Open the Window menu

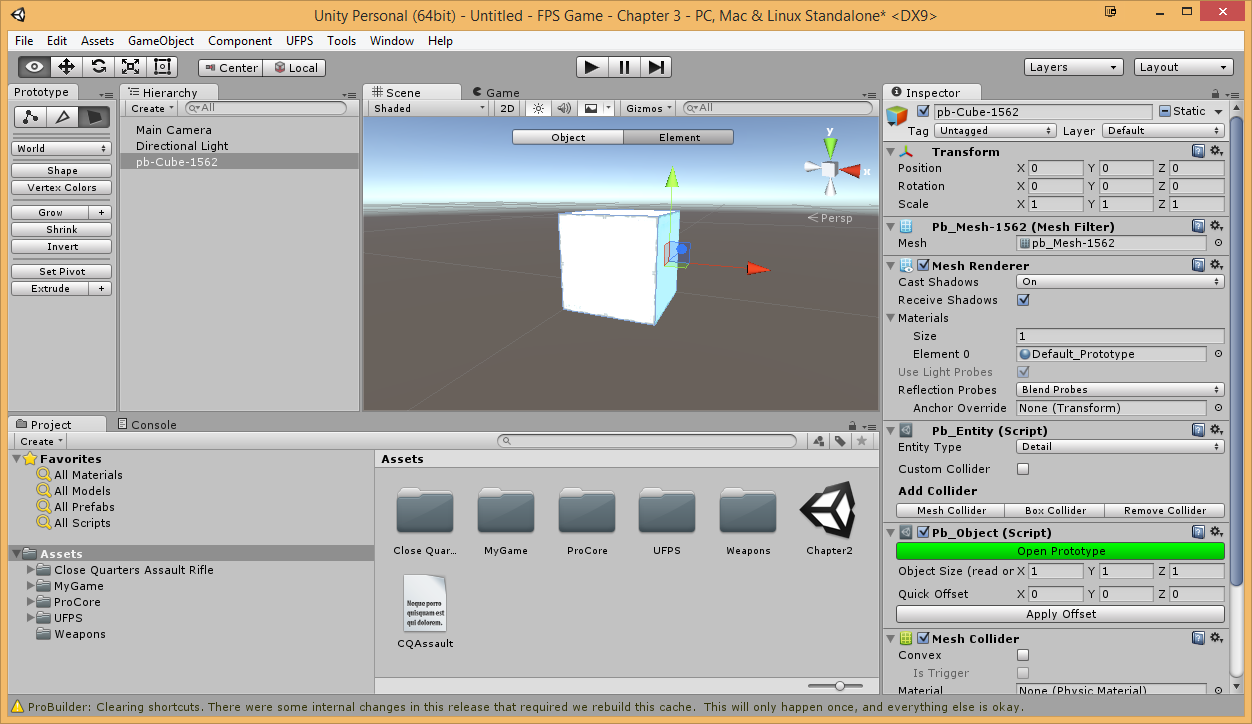392,41
